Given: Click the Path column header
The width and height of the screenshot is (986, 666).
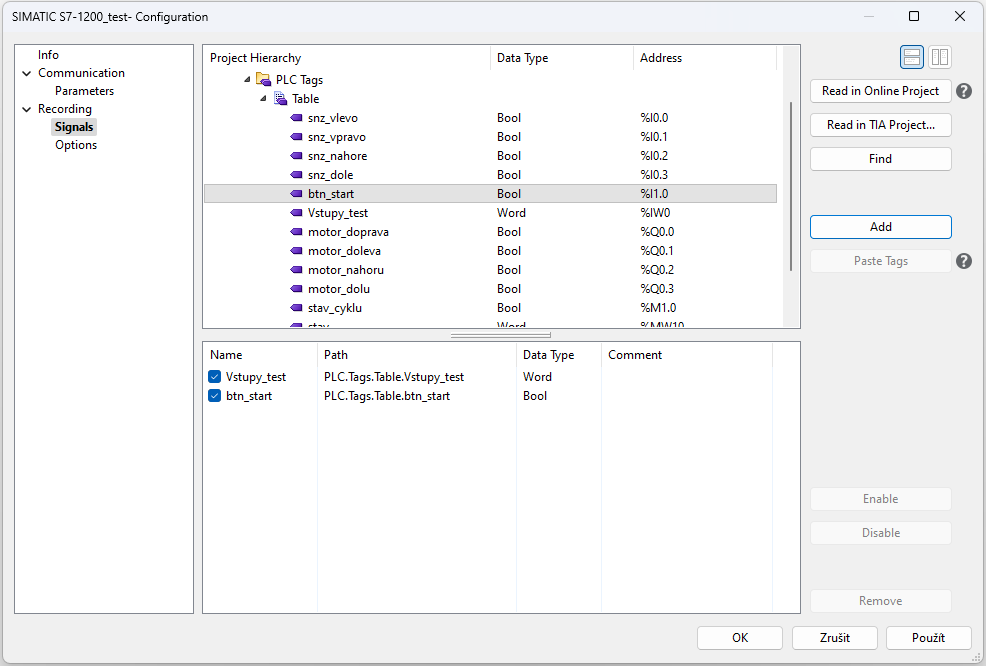Looking at the screenshot, I should [417, 355].
